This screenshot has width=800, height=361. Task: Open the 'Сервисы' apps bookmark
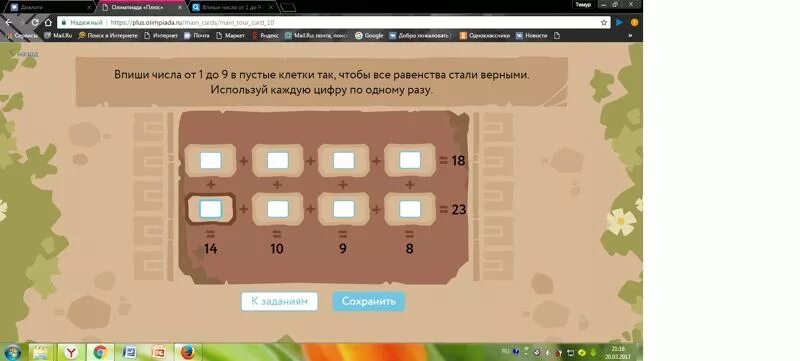(x=22, y=36)
